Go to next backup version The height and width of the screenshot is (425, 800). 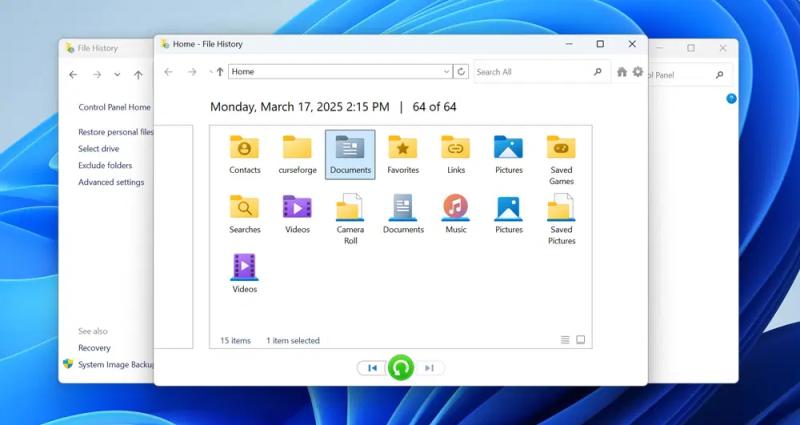pyautogui.click(x=430, y=368)
